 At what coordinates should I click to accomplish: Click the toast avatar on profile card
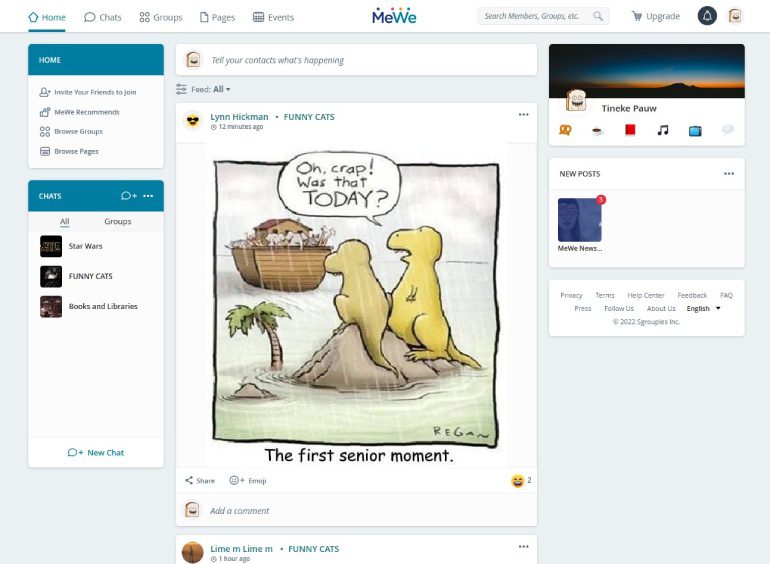click(576, 101)
